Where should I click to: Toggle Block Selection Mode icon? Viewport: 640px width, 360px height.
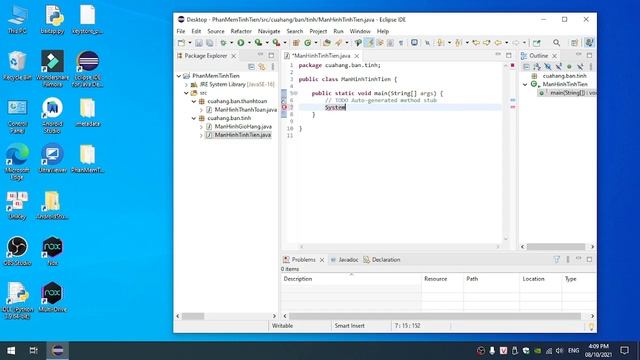[391, 43]
